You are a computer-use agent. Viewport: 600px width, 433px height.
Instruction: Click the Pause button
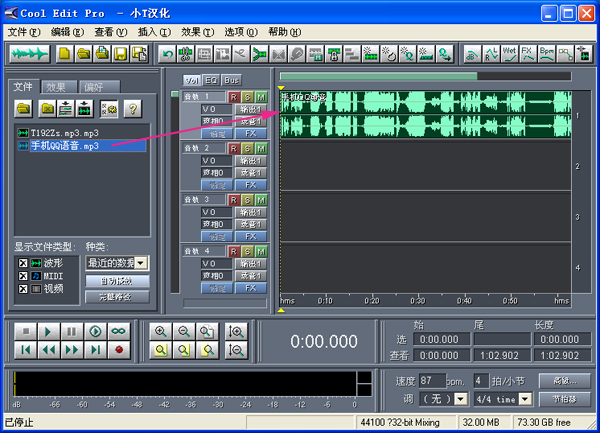click(x=72, y=331)
